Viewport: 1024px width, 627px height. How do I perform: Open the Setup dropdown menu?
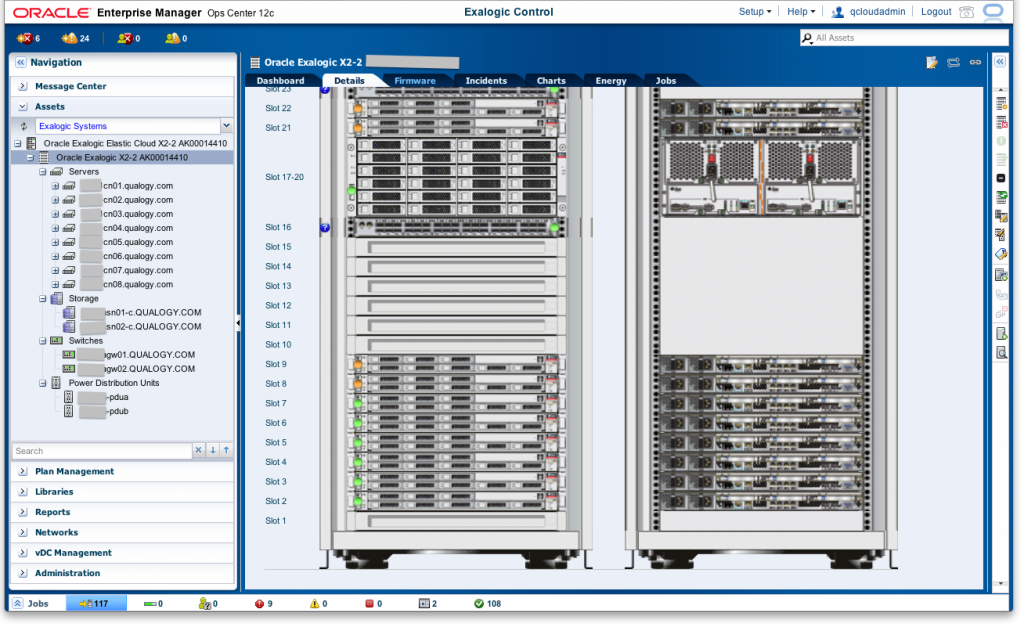[754, 12]
